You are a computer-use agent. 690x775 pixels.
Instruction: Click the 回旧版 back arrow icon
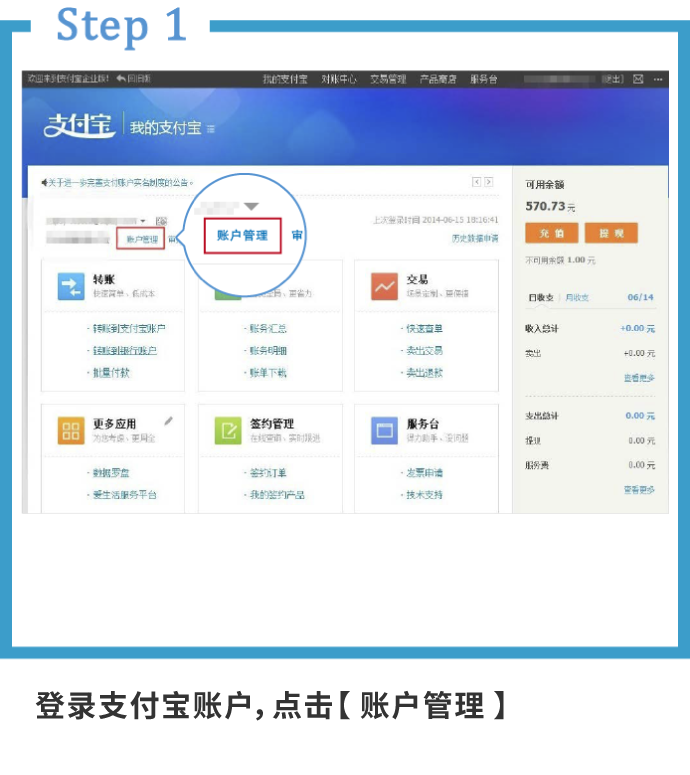(121, 78)
